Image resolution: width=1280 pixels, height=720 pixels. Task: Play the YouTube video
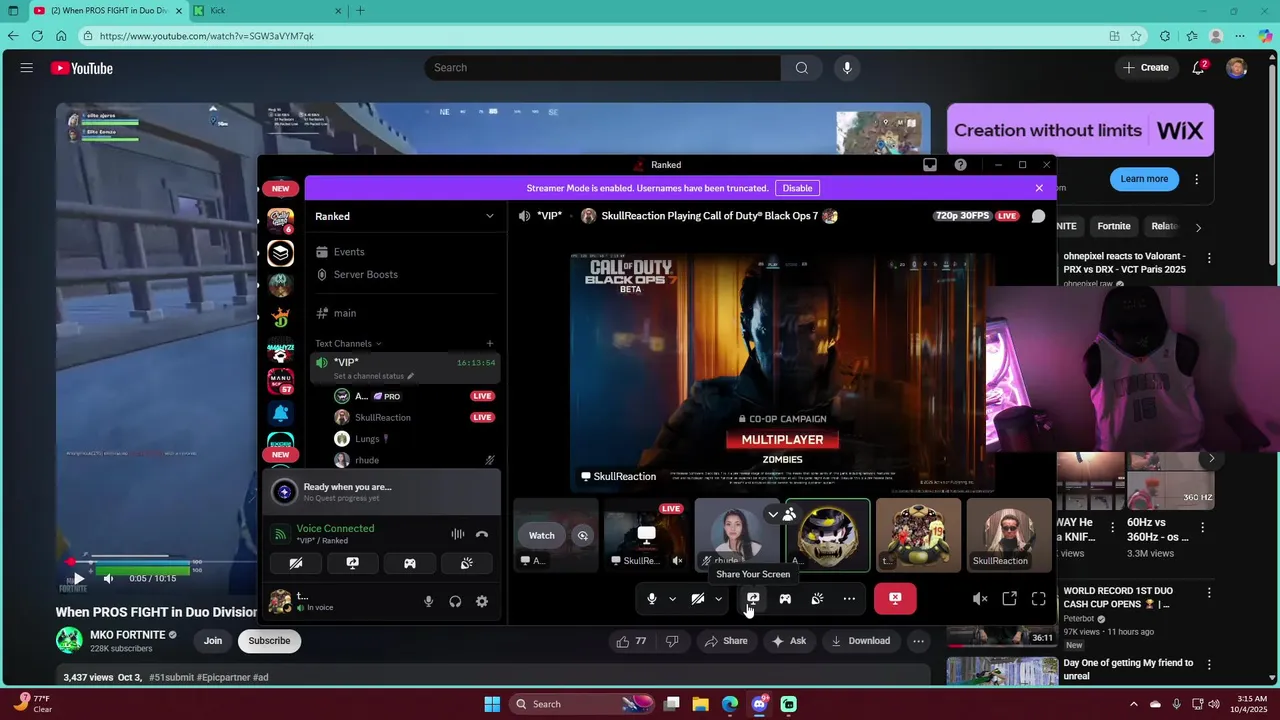tap(78, 578)
